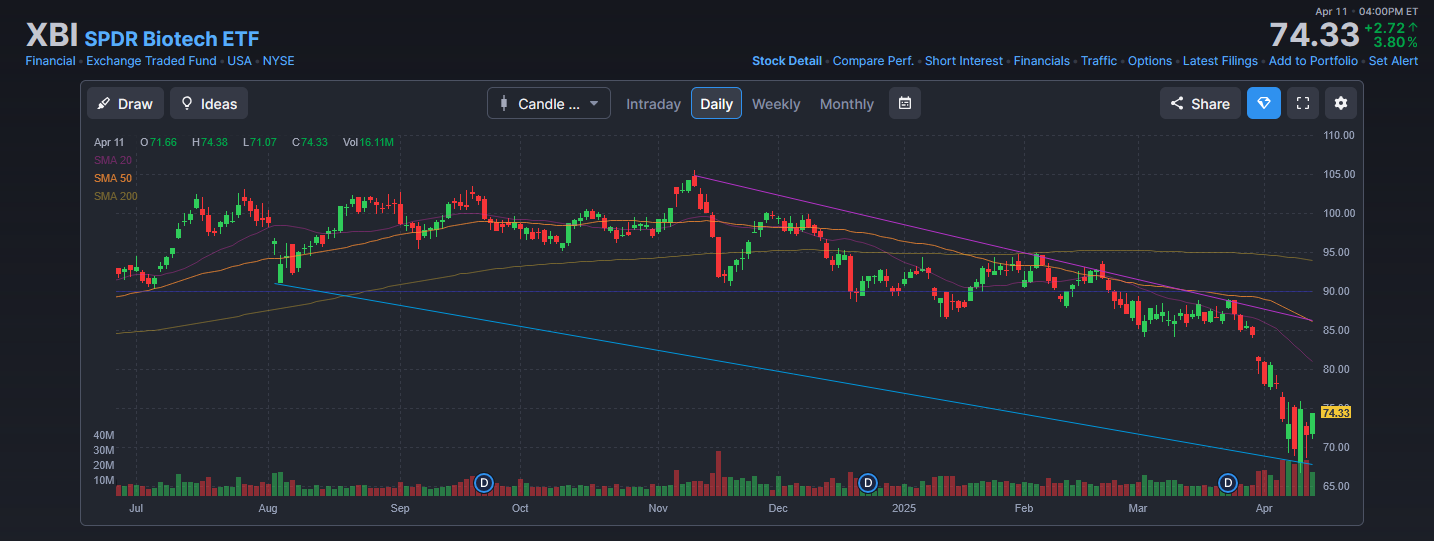
Task: Click Add to Portfolio link
Action: (1313, 61)
